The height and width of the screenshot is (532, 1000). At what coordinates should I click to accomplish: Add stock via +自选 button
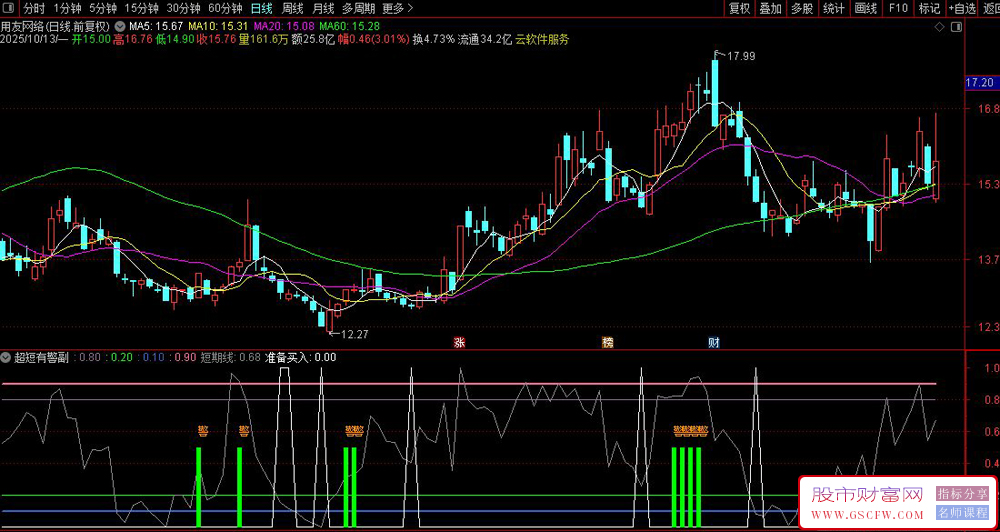(x=960, y=8)
